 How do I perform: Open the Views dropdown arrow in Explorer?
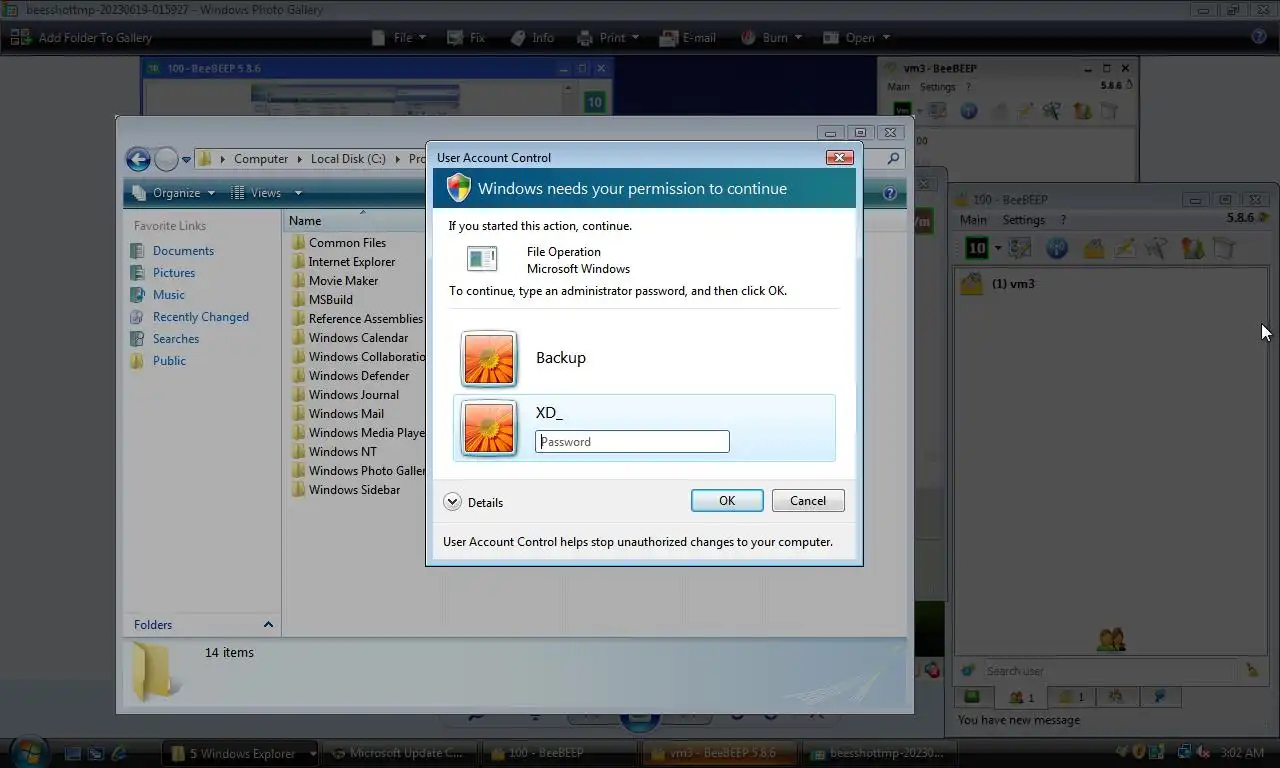[297, 193]
